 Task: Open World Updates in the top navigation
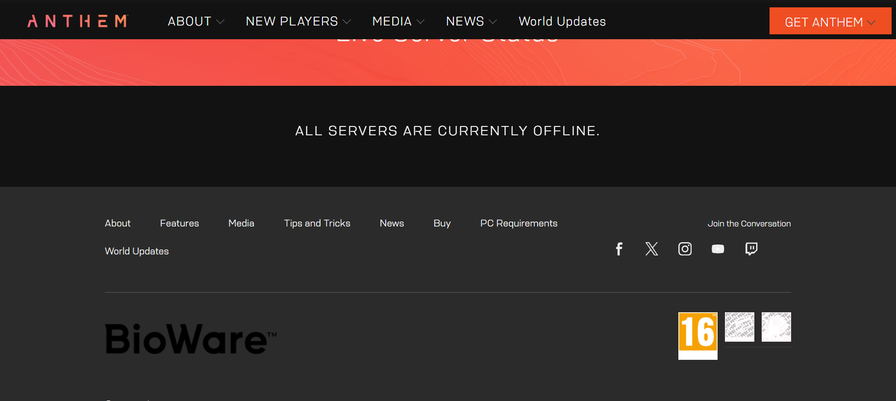point(562,22)
